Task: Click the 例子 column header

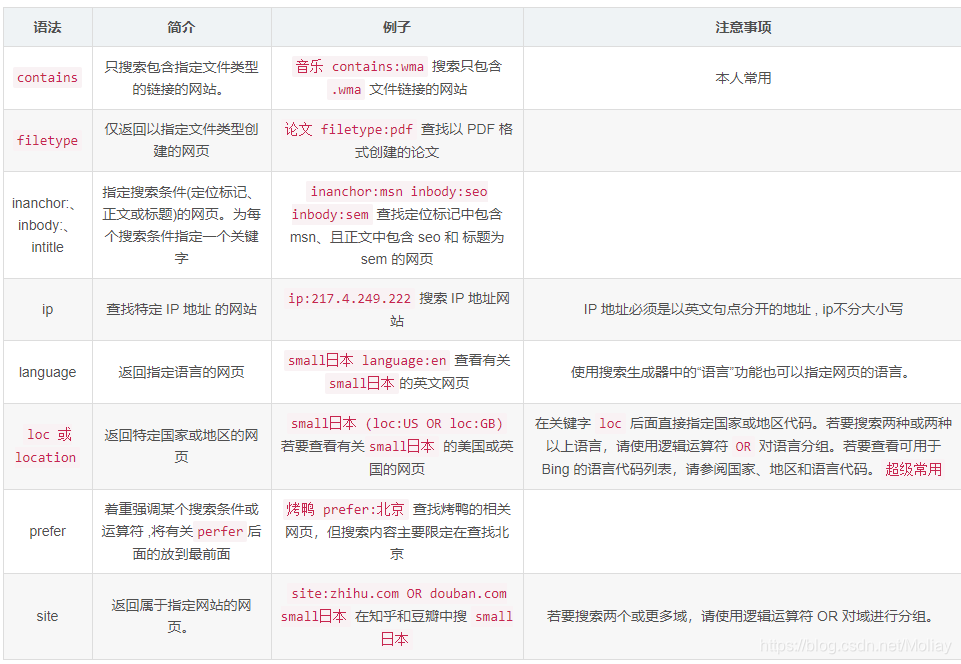Action: [395, 27]
